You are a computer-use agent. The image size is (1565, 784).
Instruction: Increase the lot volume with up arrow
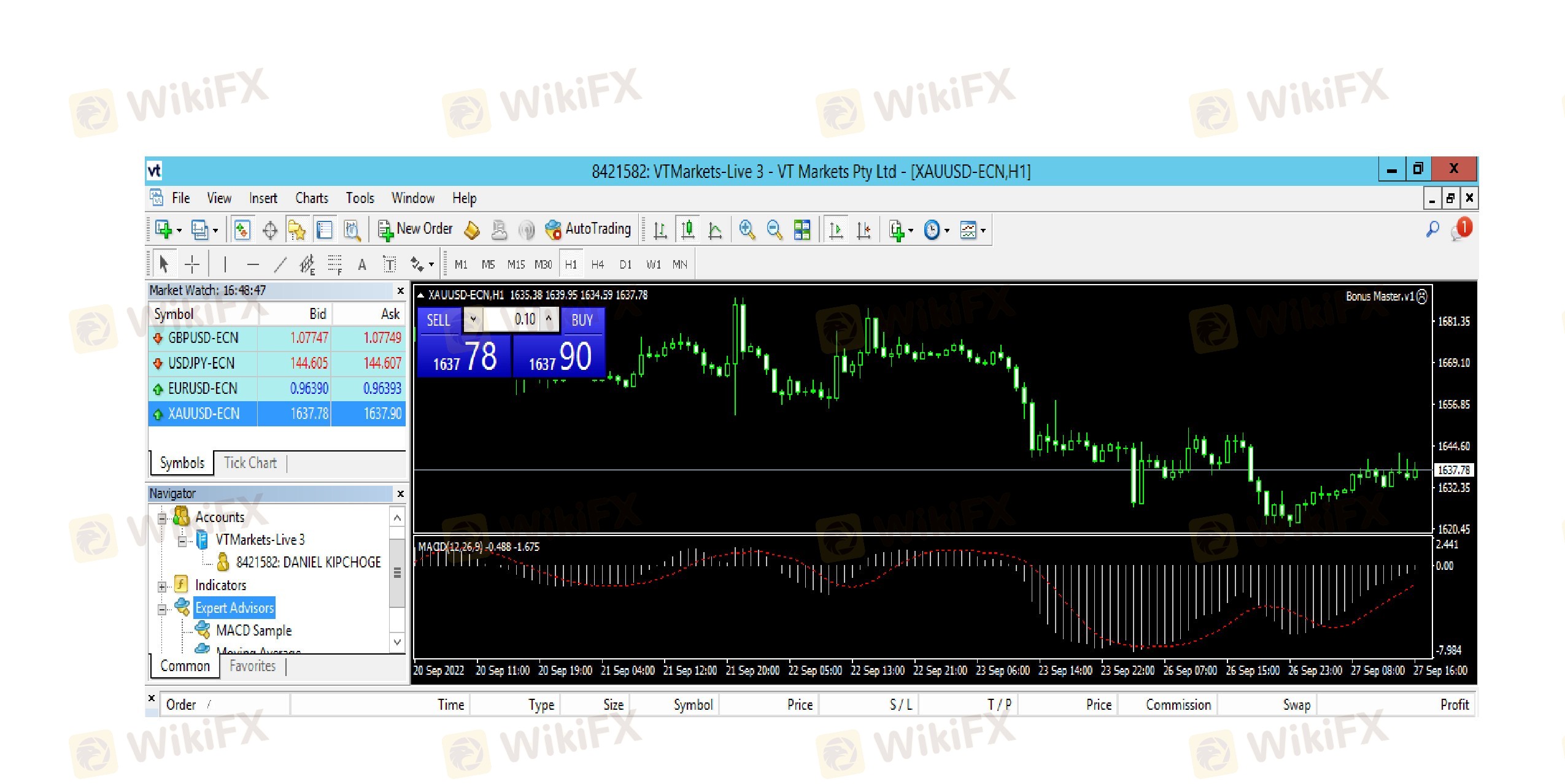point(549,319)
